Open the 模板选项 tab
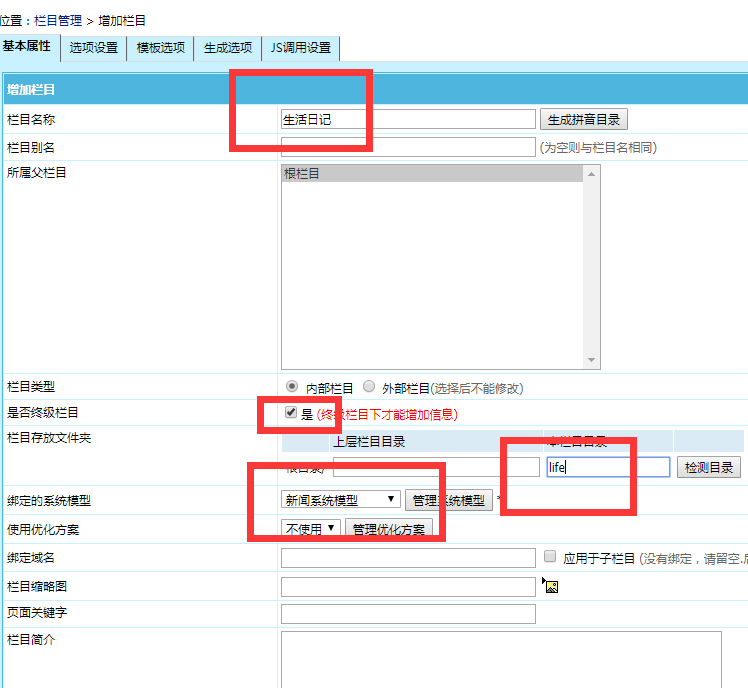748x688 pixels. pos(160,48)
